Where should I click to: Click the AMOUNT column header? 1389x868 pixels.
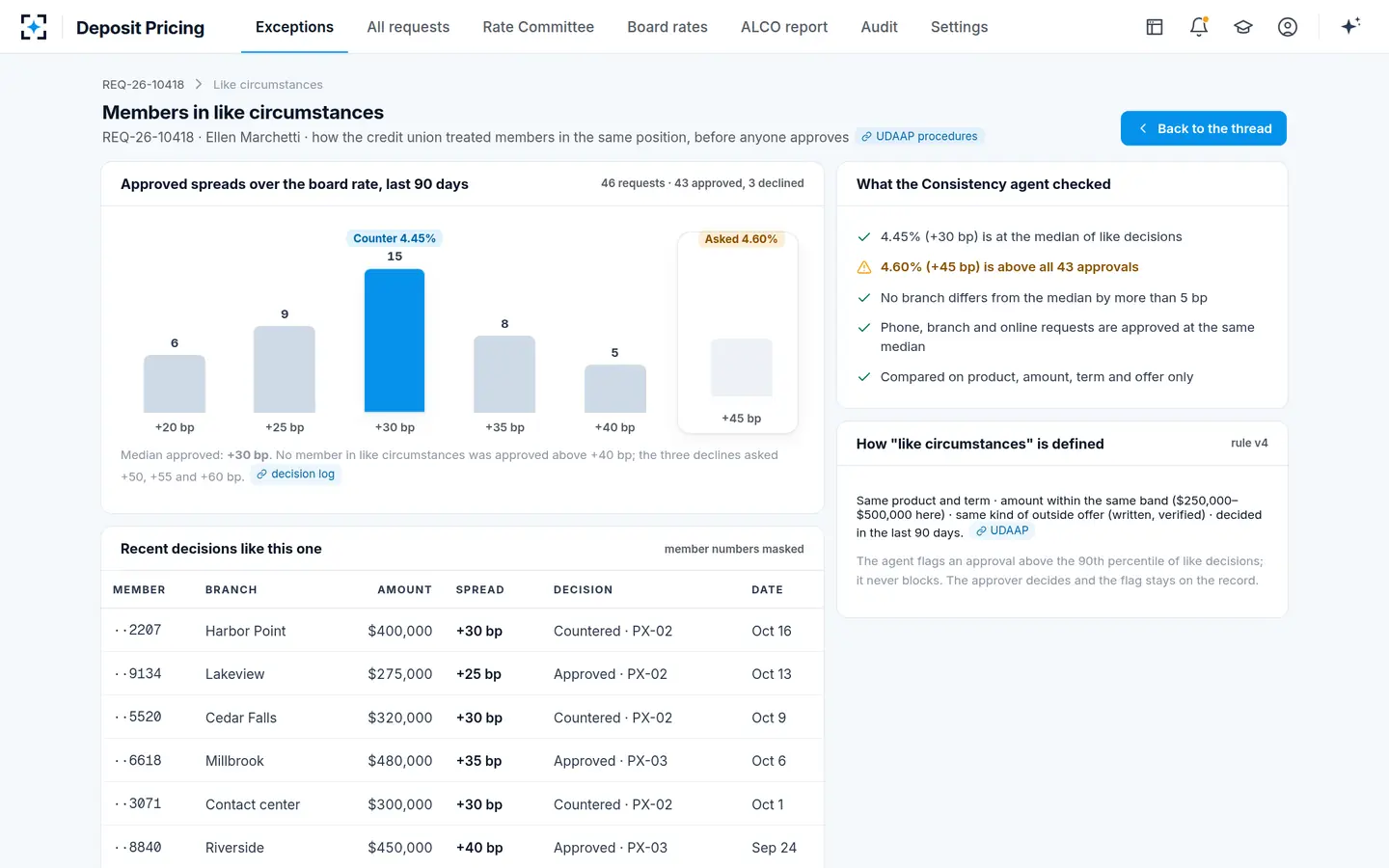pos(404,590)
